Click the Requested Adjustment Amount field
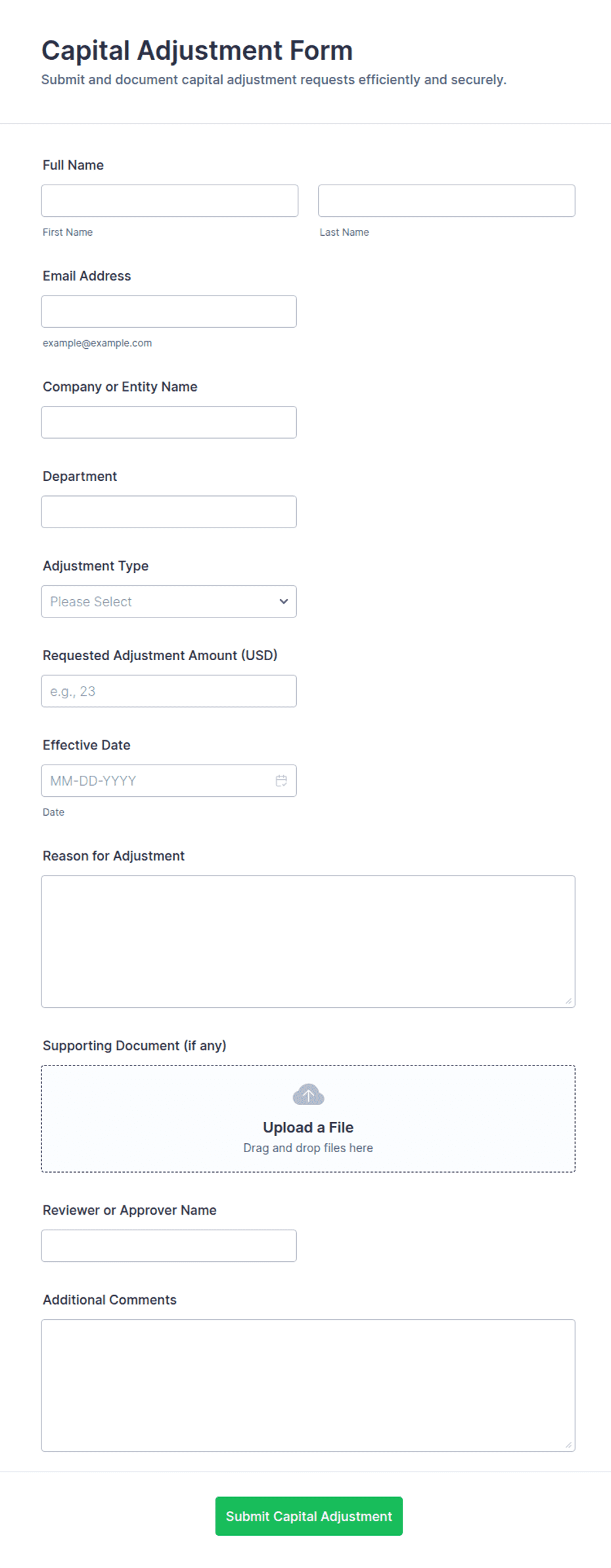611x1568 pixels. (169, 691)
